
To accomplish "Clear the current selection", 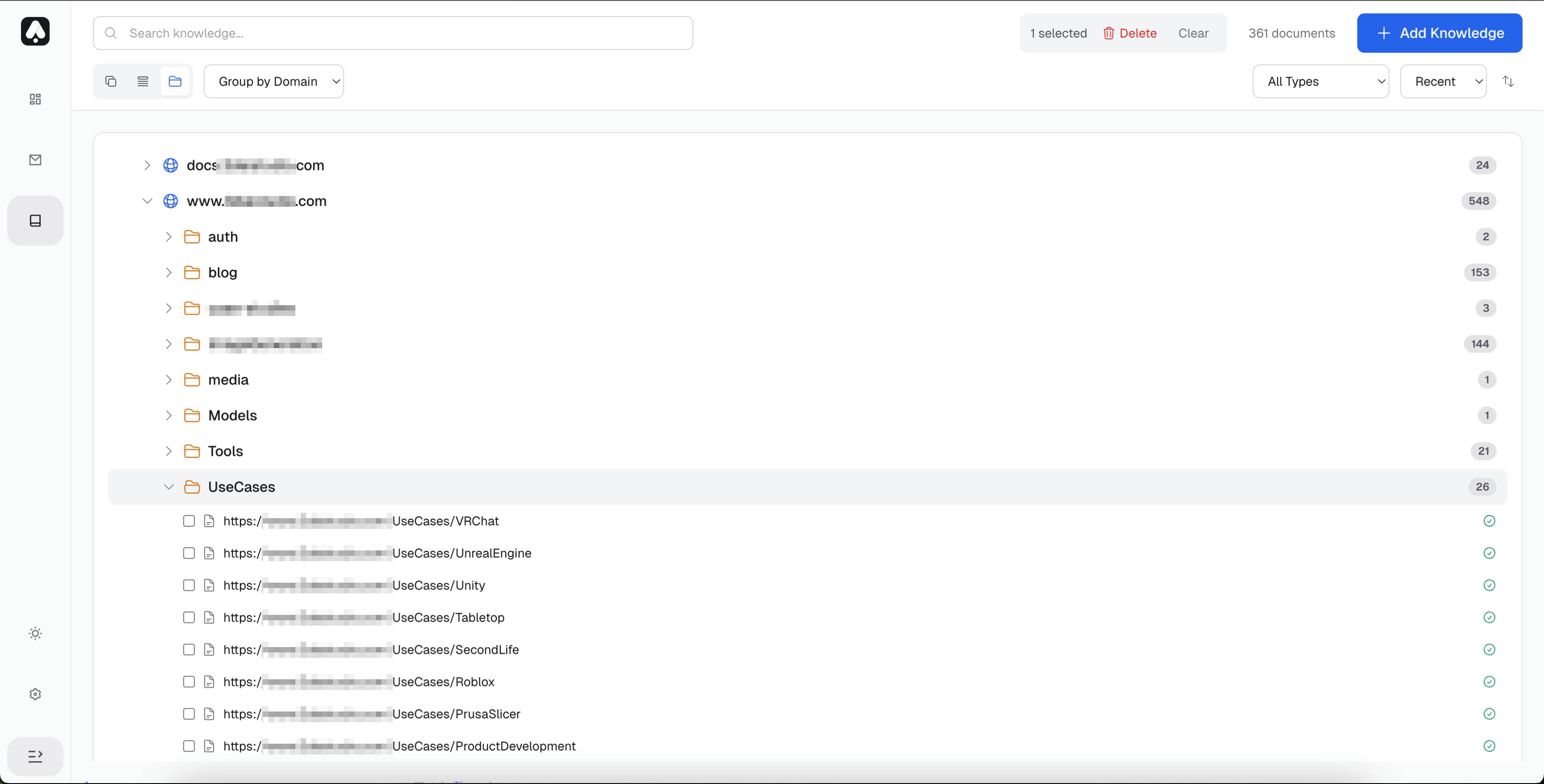I will click(x=1193, y=33).
